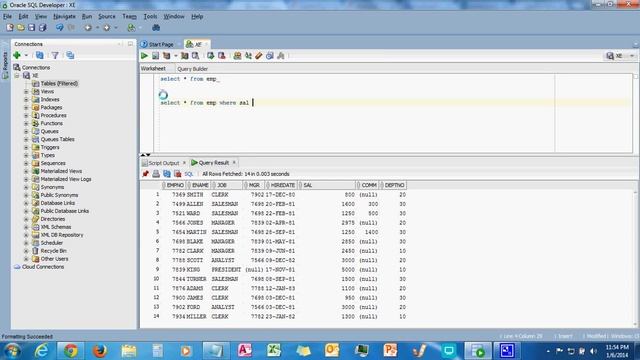This screenshot has width=640, height=360.
Task: Expand the Procedures tree node
Action: [x=26, y=116]
